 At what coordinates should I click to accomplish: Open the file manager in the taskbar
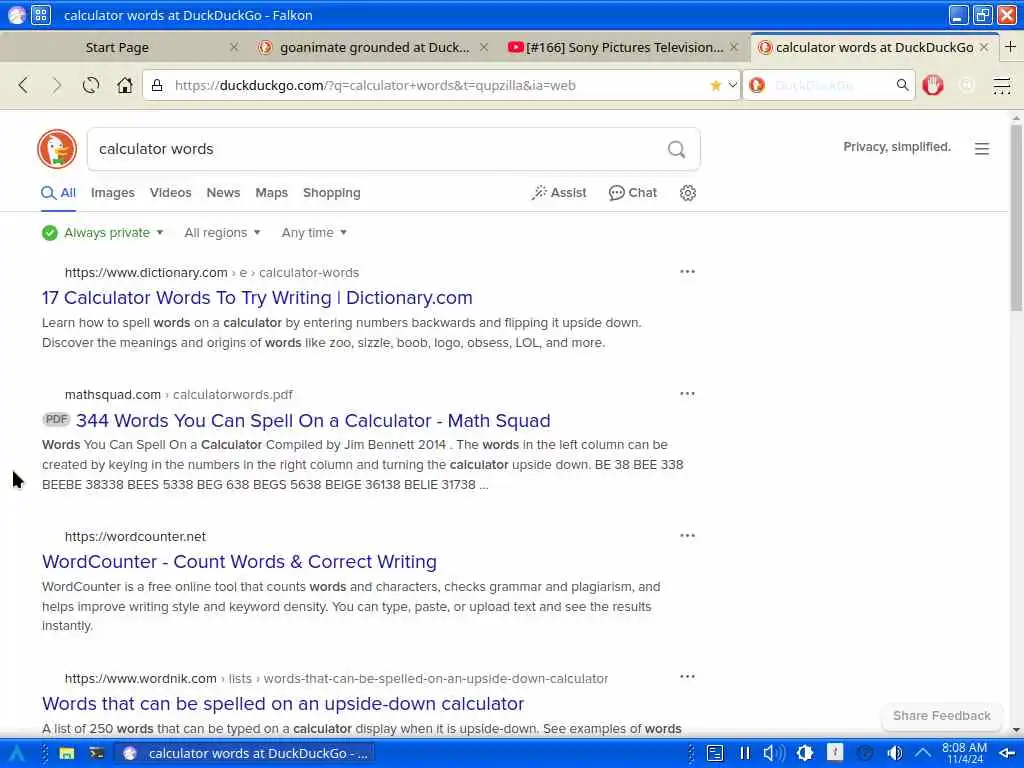tap(67, 754)
